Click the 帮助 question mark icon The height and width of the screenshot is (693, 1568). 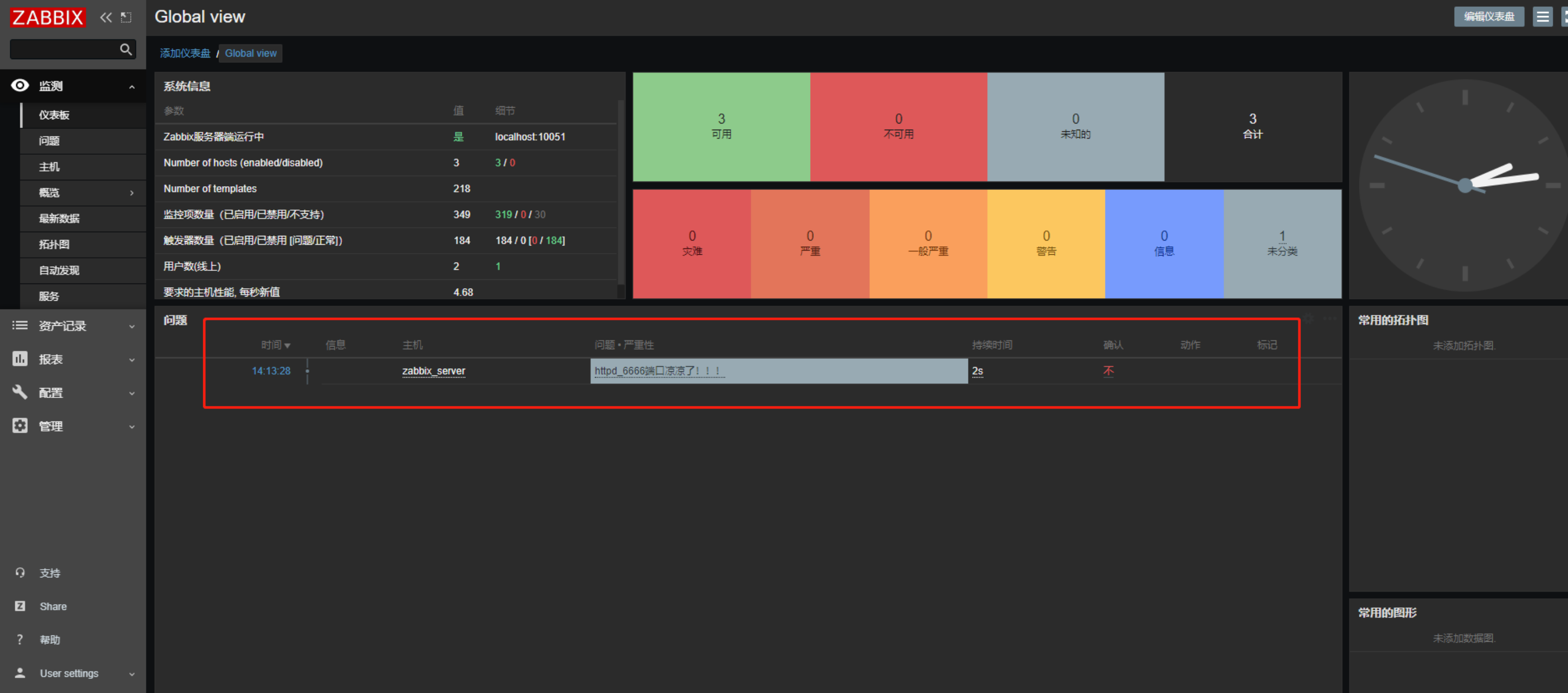pos(20,640)
